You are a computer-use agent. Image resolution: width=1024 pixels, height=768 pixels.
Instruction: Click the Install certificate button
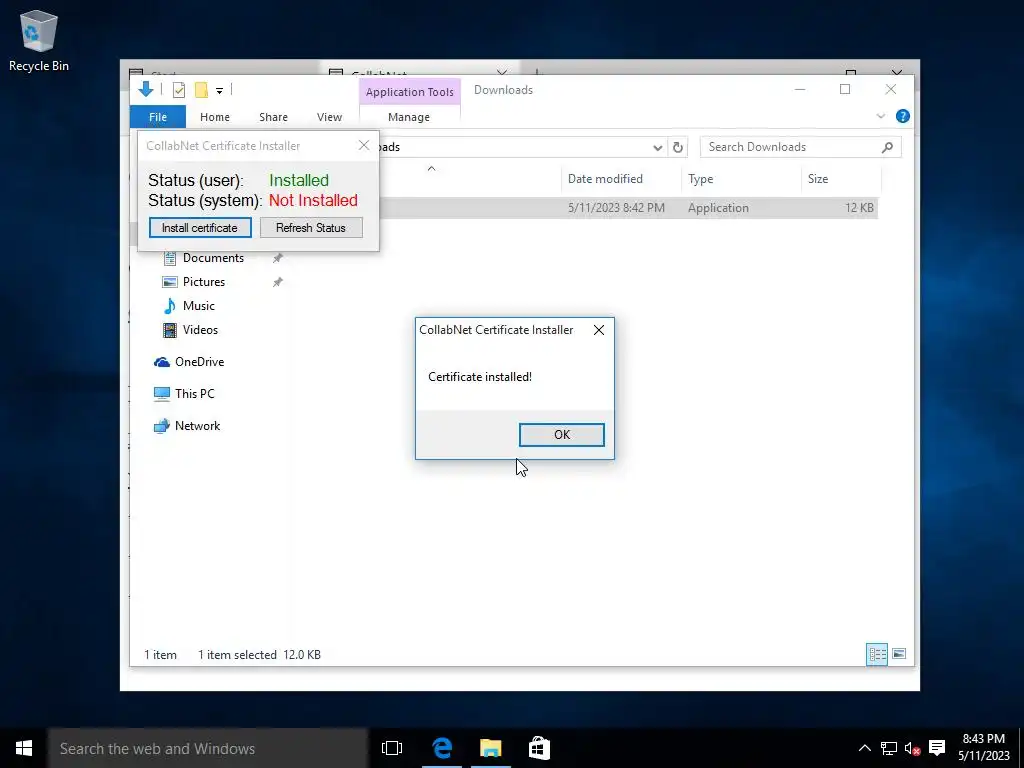(x=200, y=228)
